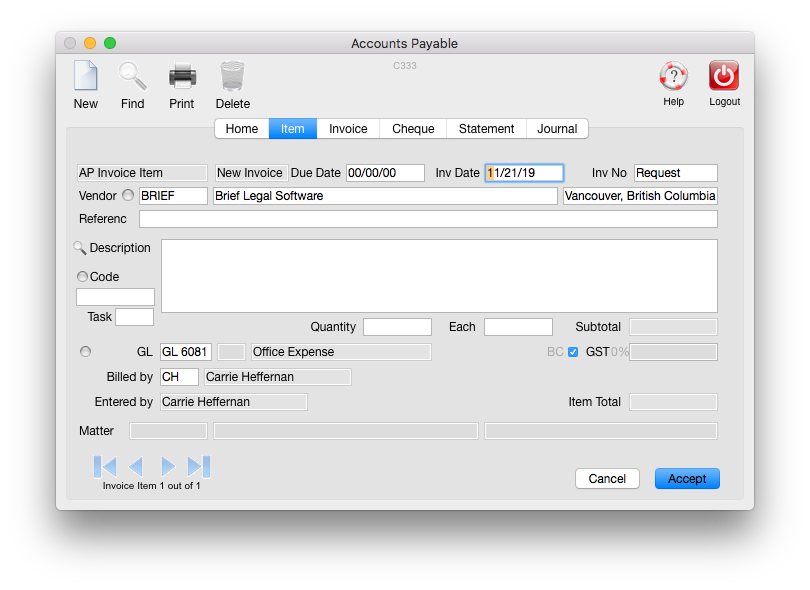Image resolution: width=810 pixels, height=590 pixels.
Task: Open the Find magnifier tool
Action: [132, 78]
